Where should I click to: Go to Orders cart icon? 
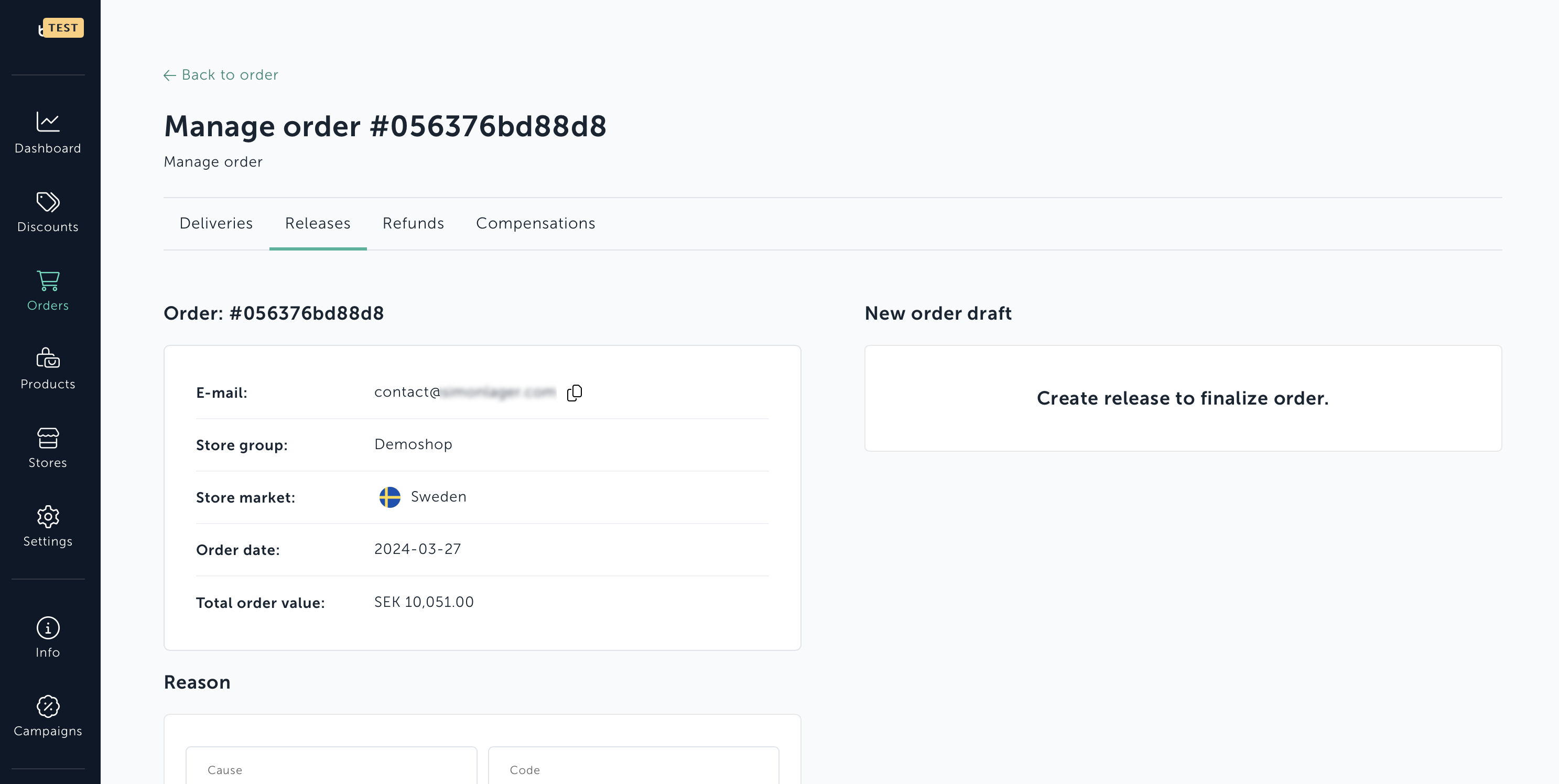pos(48,281)
